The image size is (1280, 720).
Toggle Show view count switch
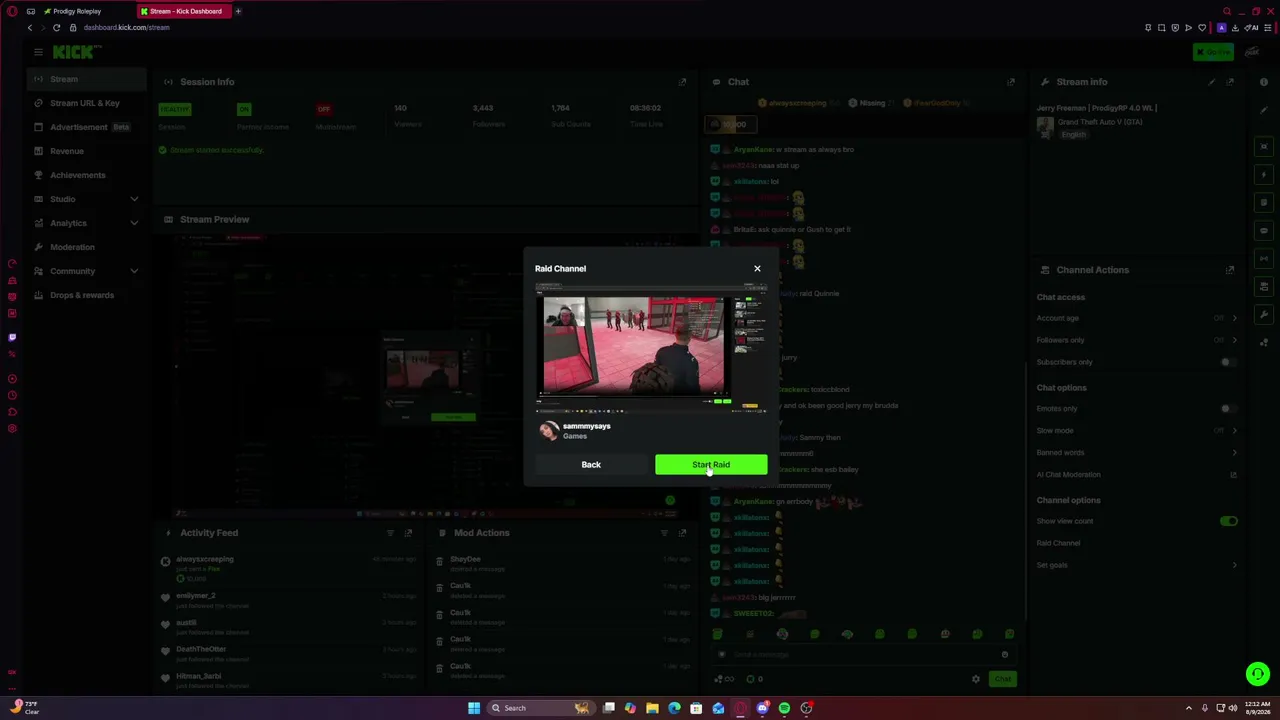coord(1229,521)
